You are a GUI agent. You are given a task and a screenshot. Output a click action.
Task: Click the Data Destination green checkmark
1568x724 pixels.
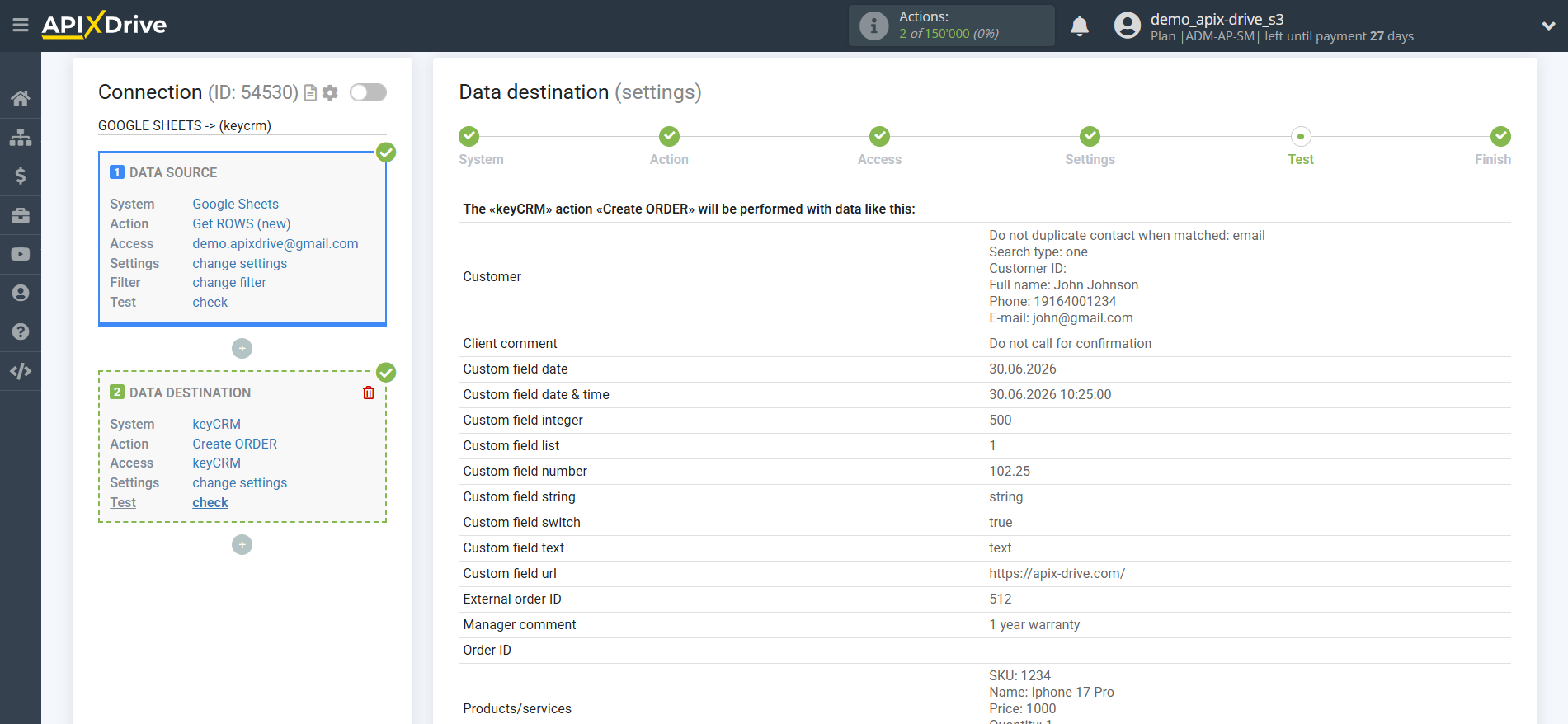pyautogui.click(x=386, y=373)
